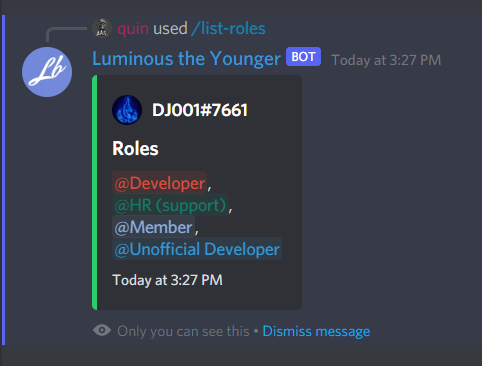482x366 pixels.
Task: Click the @HR (support) role mention
Action: [170, 205]
